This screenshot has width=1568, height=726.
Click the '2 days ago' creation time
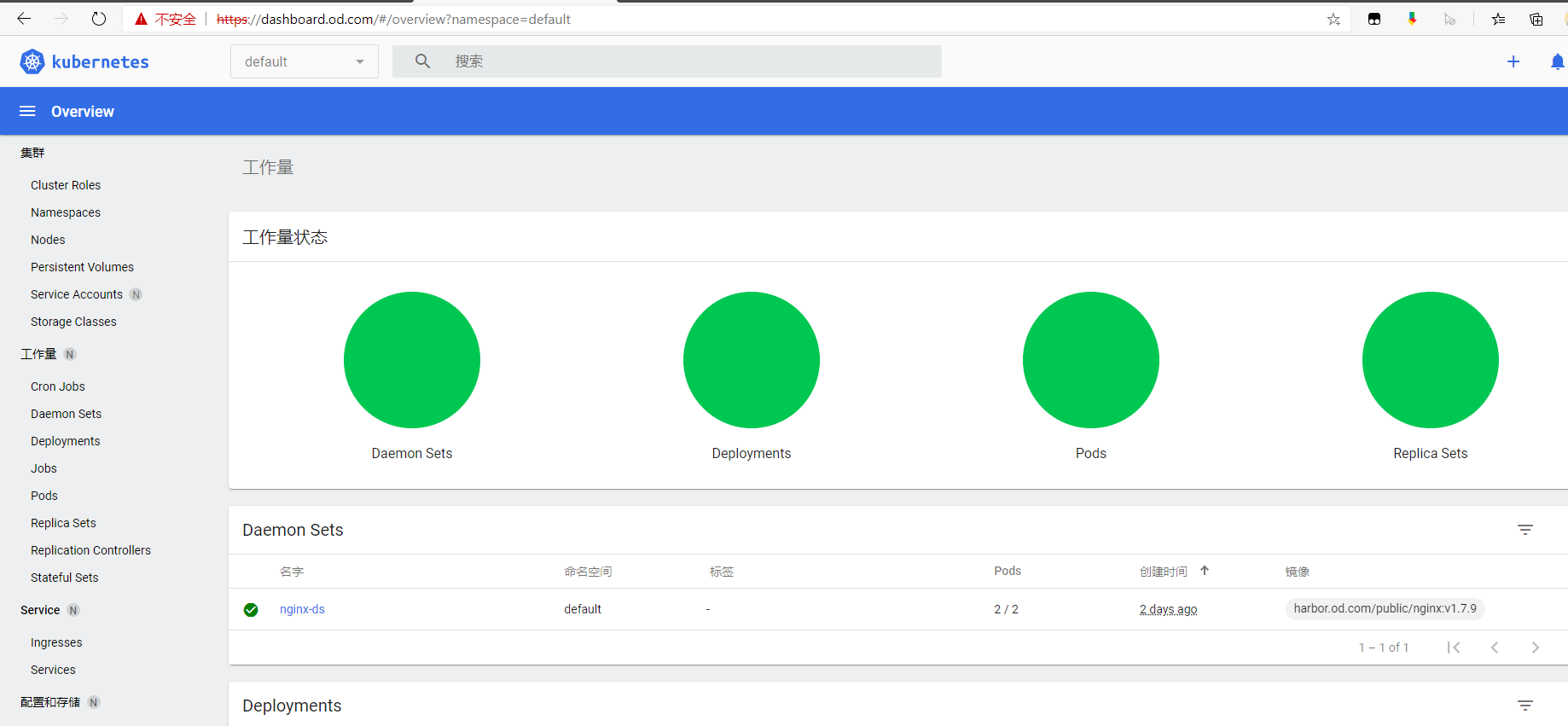point(1168,609)
